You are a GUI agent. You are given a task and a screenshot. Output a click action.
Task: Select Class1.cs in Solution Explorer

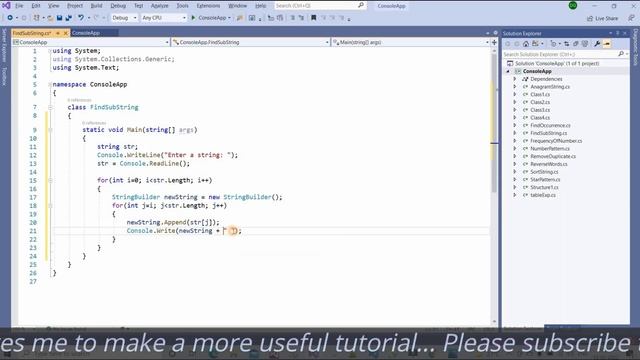click(540, 95)
